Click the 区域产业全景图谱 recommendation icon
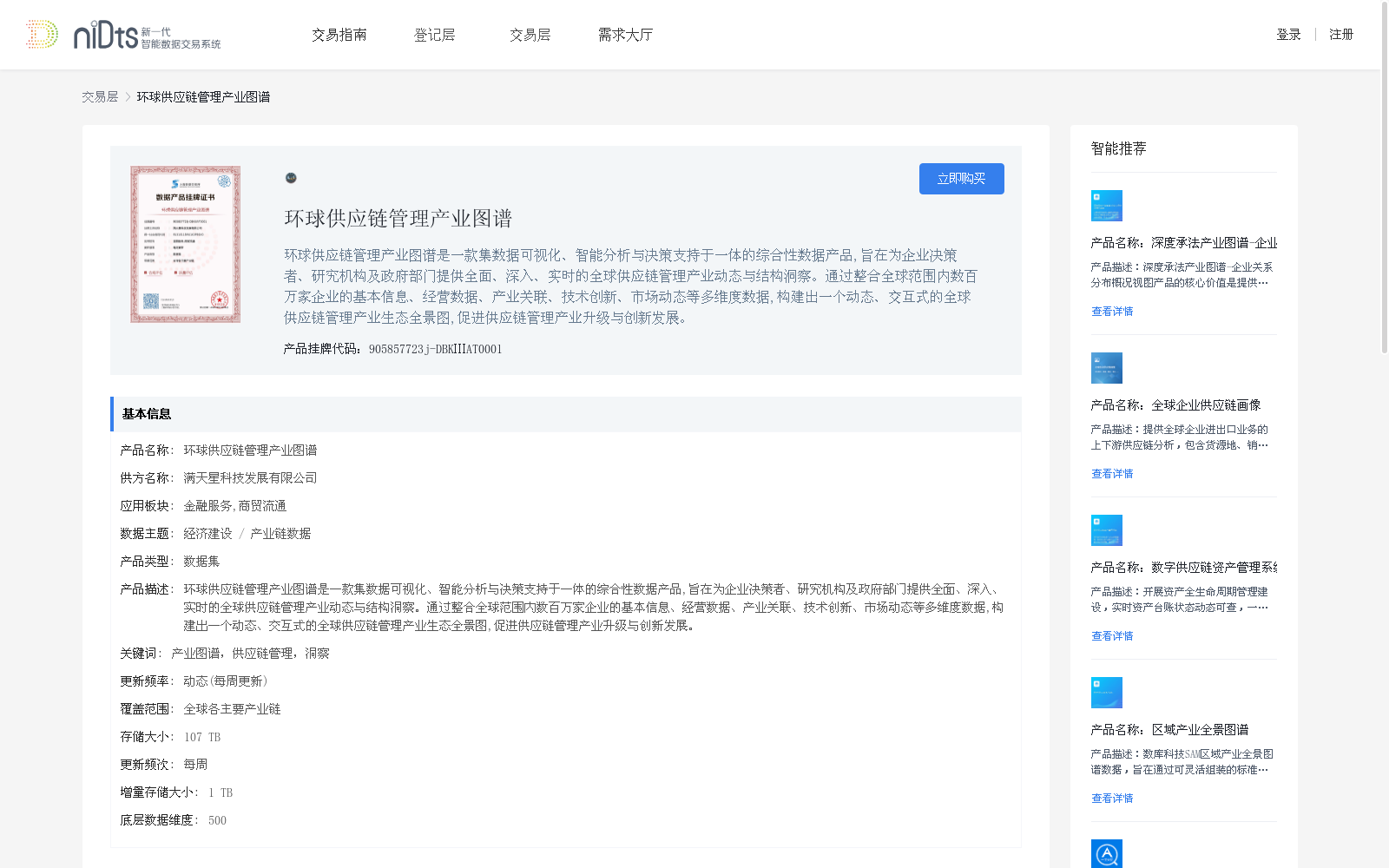This screenshot has height=868, width=1389. 1107,693
